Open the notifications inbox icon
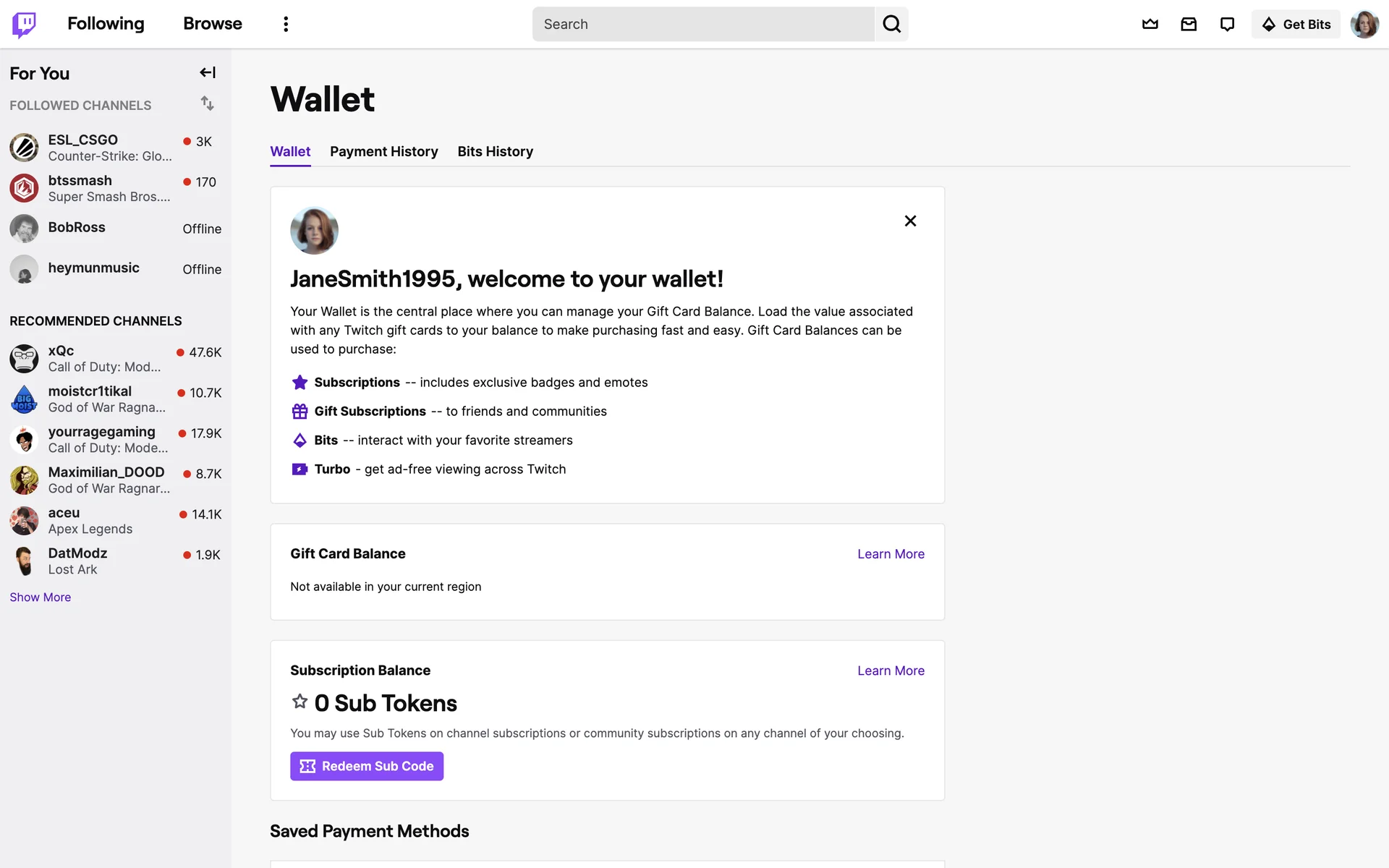 [1189, 25]
